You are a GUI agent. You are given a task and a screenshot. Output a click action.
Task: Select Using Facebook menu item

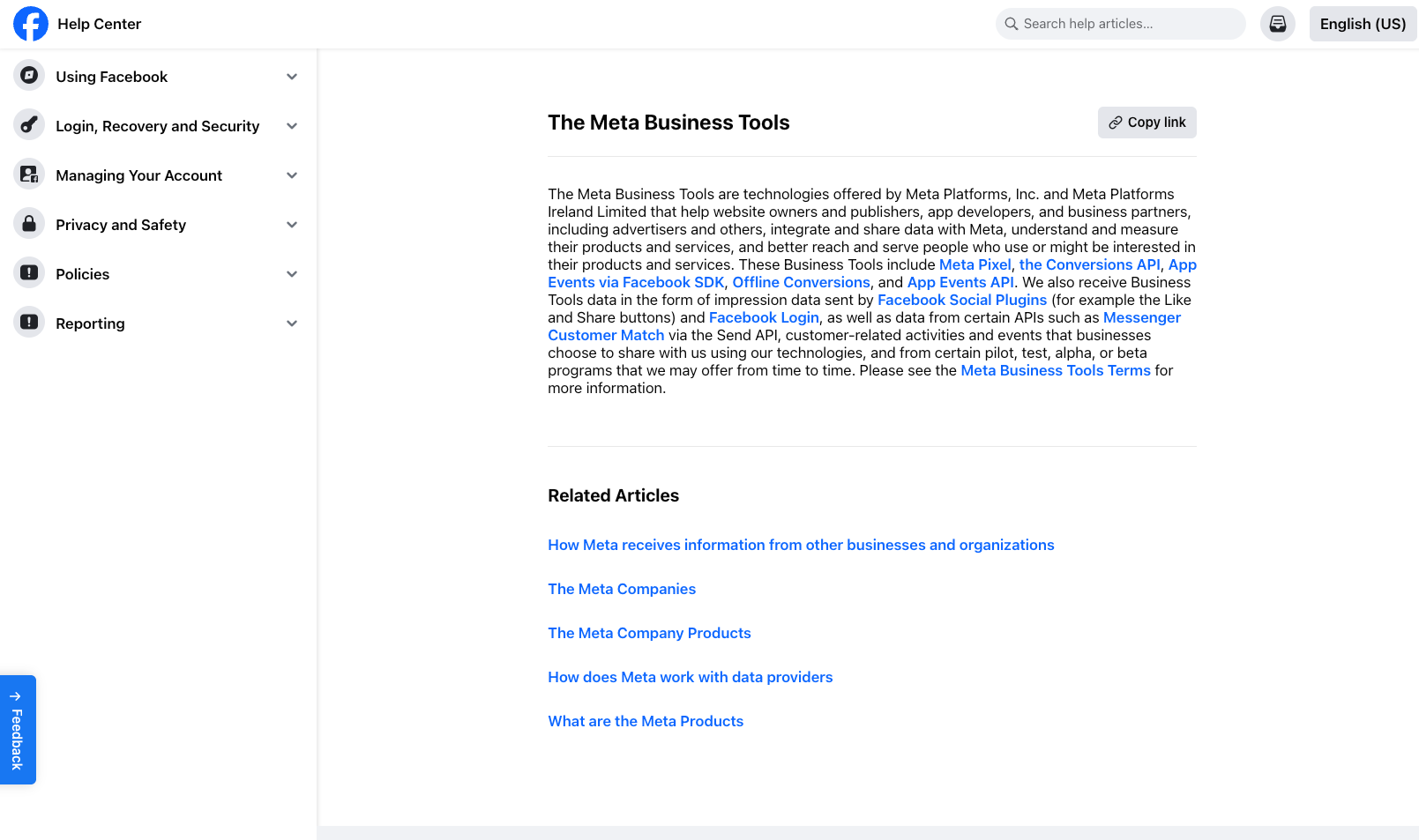pyautogui.click(x=158, y=77)
